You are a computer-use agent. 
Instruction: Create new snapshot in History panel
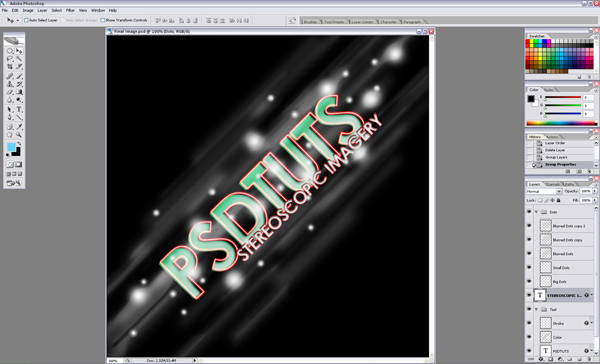pyautogui.click(x=579, y=171)
